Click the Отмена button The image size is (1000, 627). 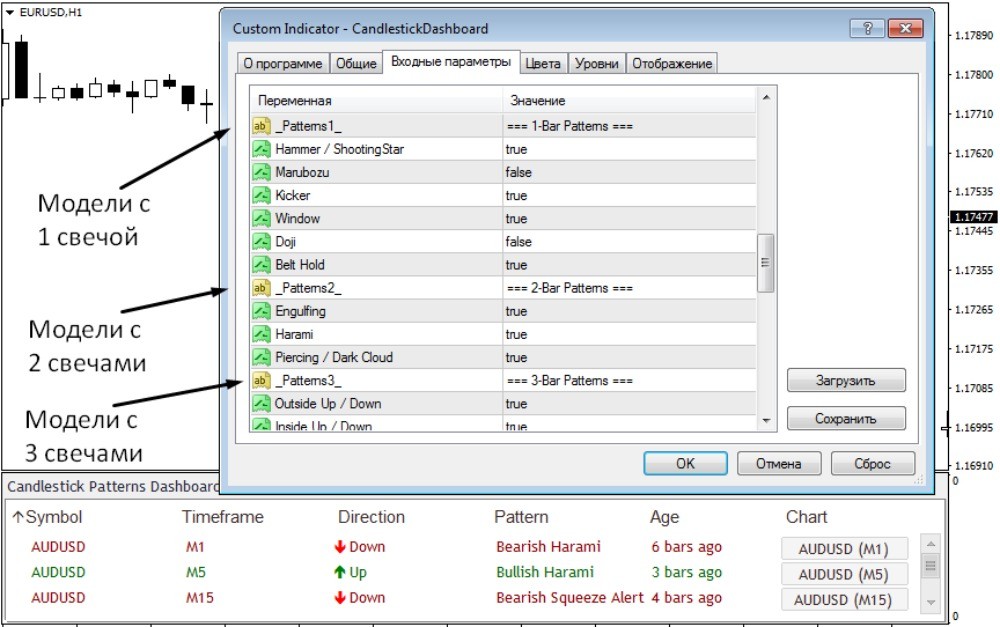(779, 463)
